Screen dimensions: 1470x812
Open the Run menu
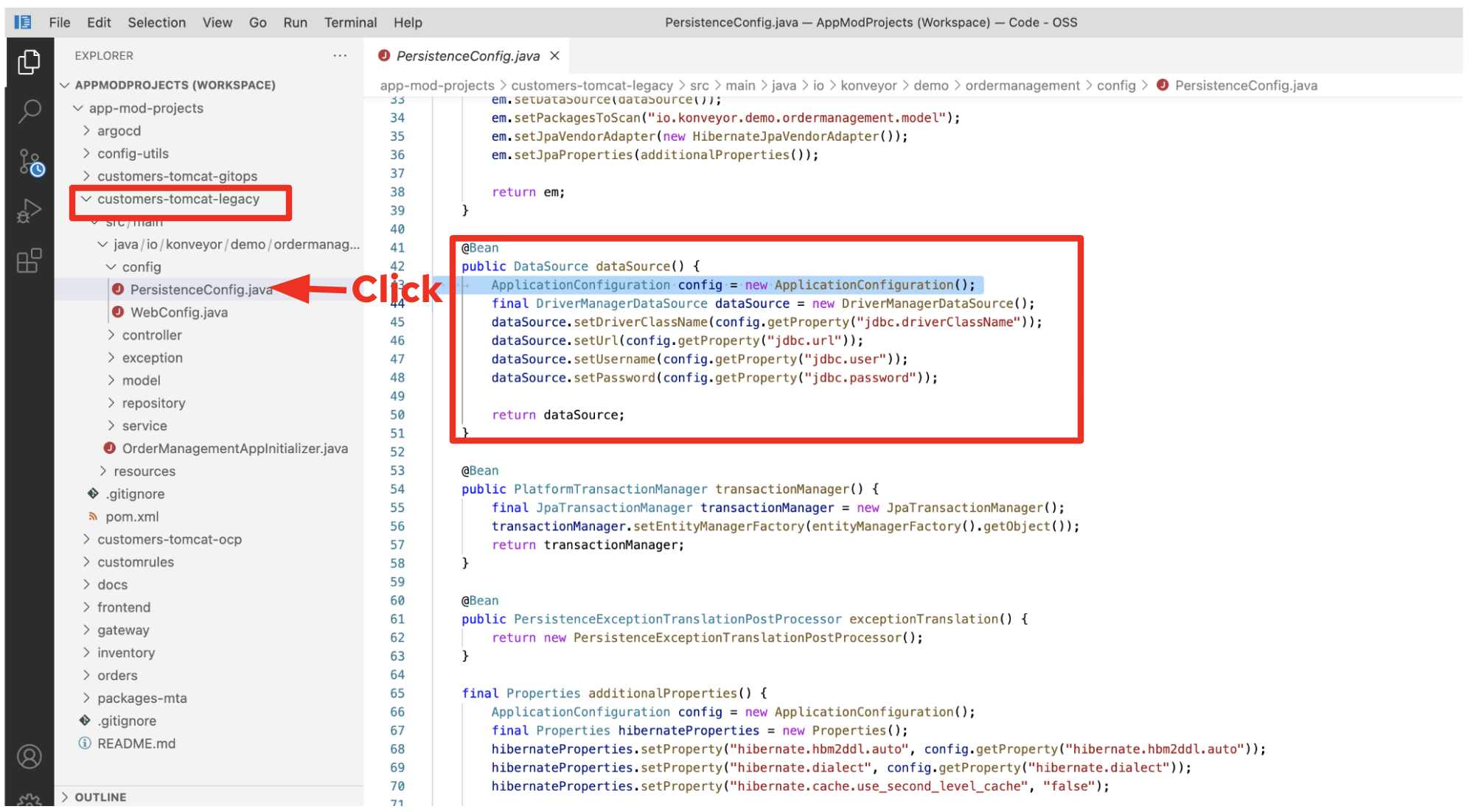pos(296,22)
